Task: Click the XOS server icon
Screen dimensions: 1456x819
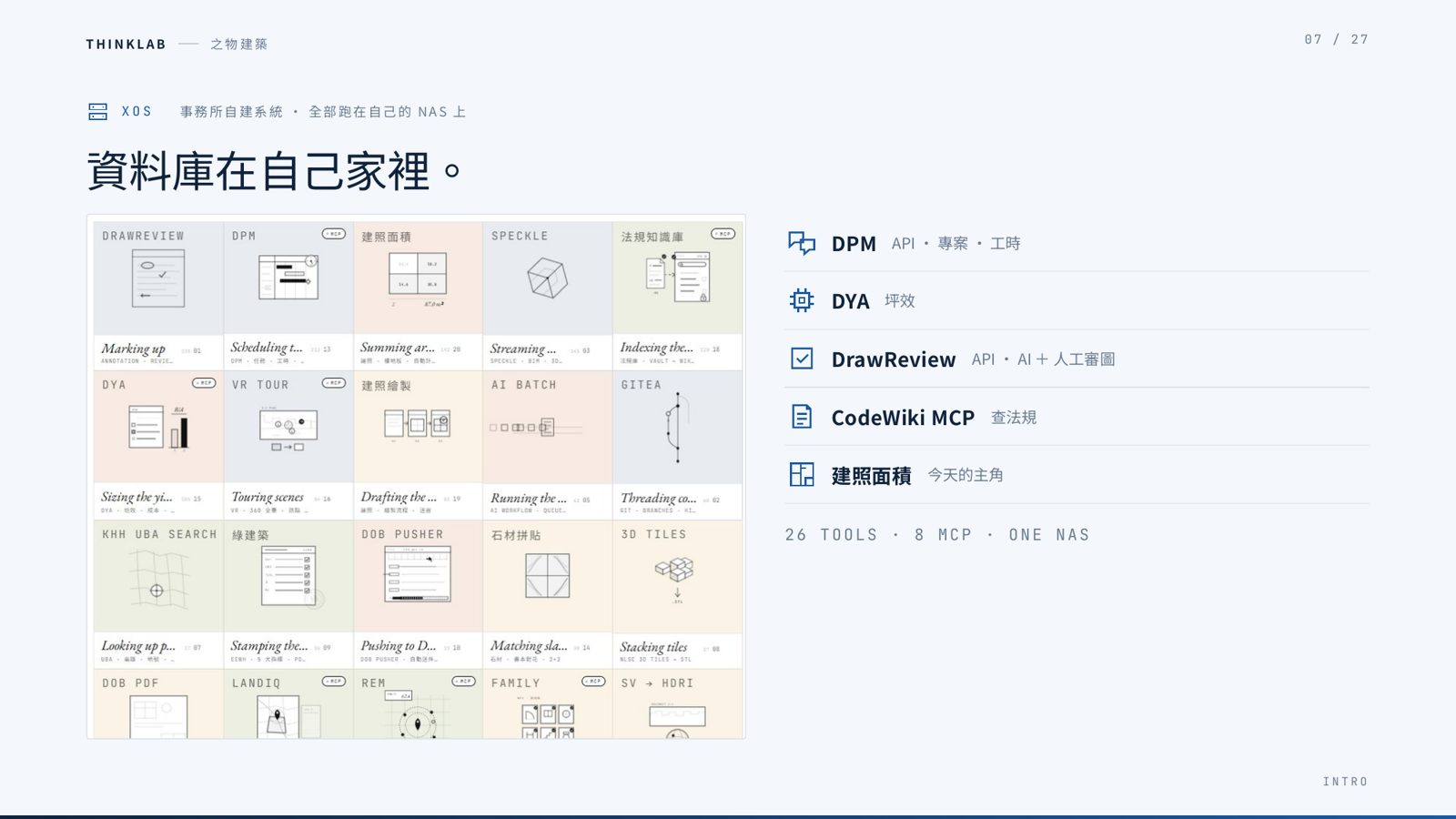Action: (x=98, y=112)
